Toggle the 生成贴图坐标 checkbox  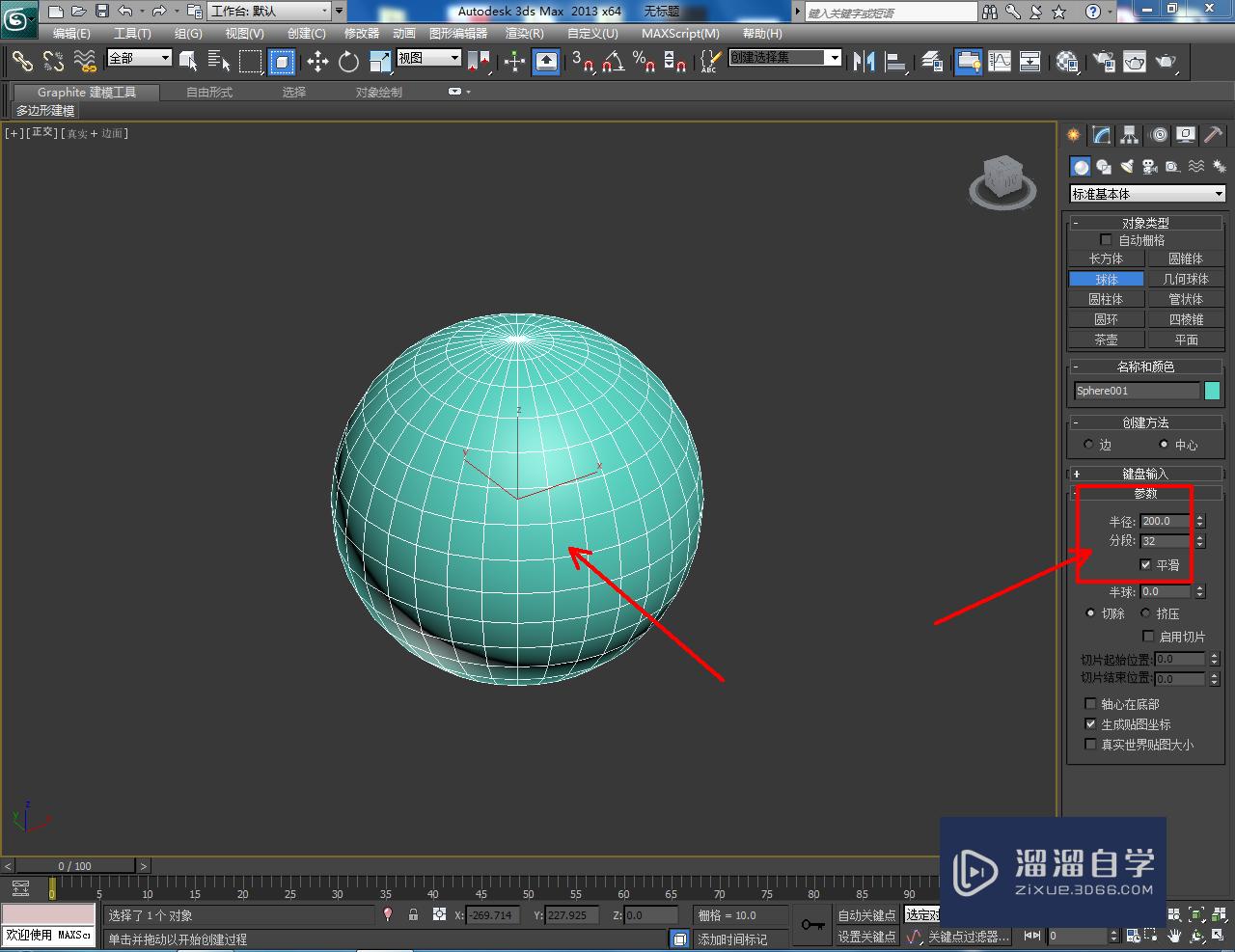pyautogui.click(x=1090, y=724)
